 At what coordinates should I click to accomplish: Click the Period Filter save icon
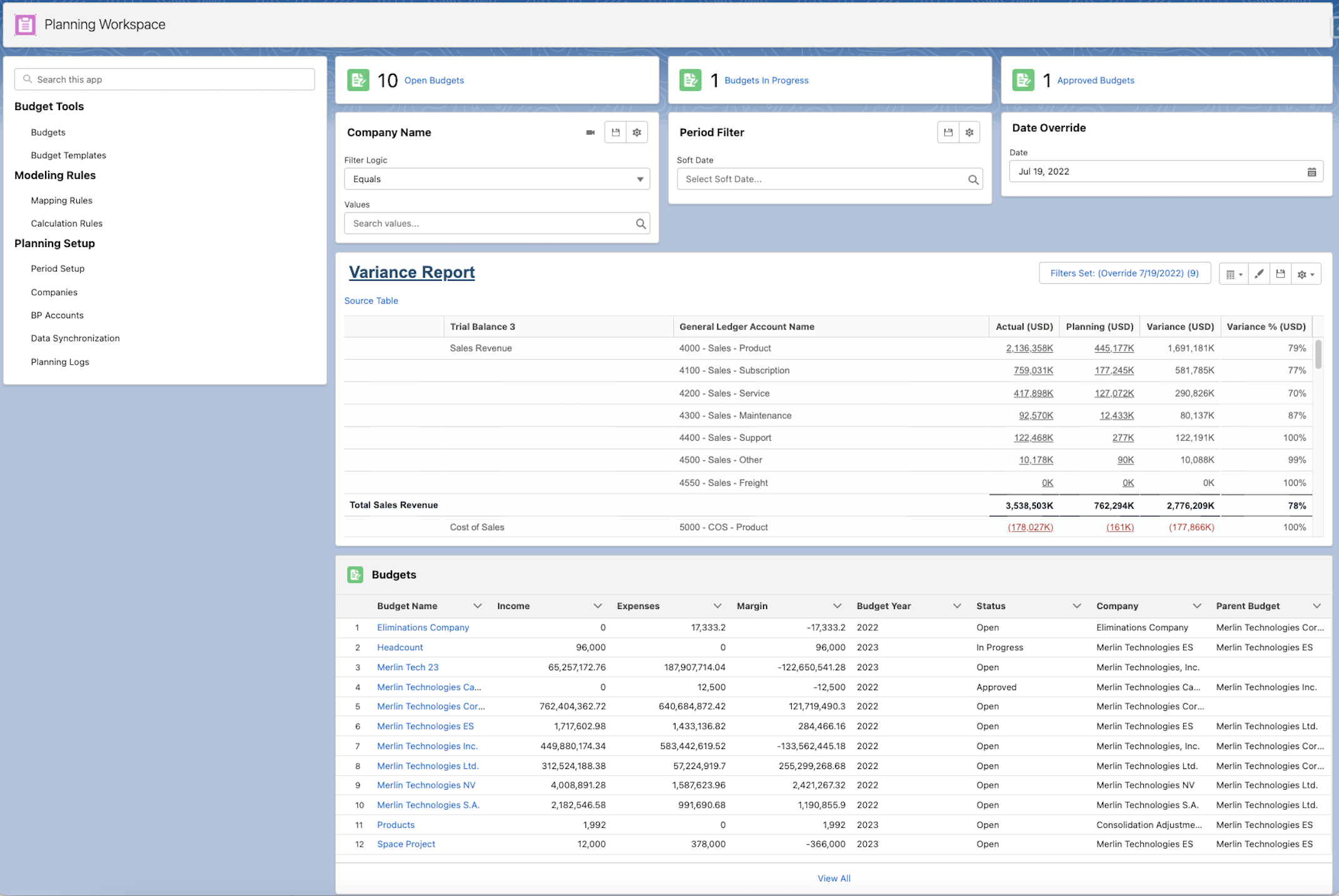pos(948,133)
